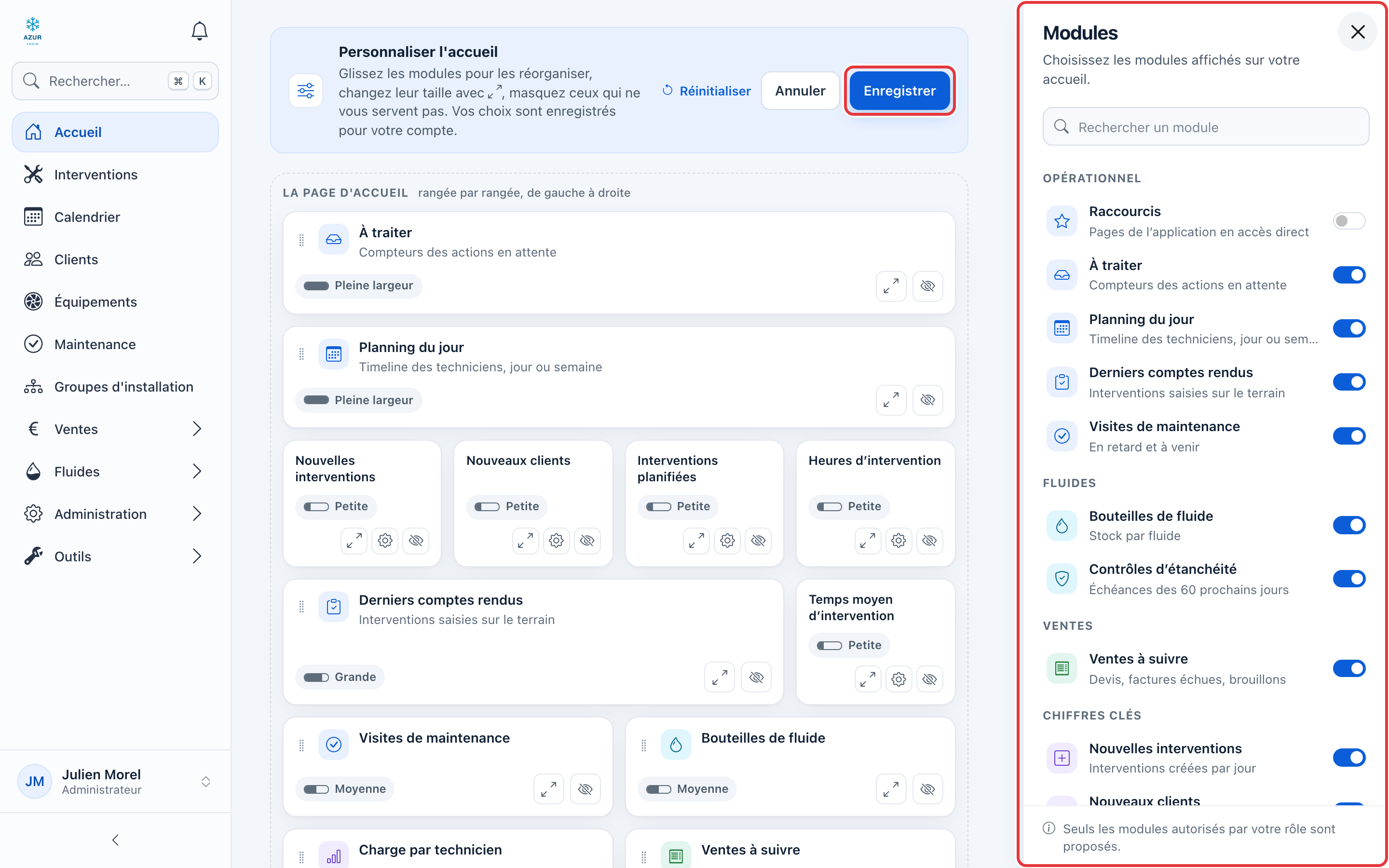Image resolution: width=1389 pixels, height=868 pixels.
Task: Toggle Bouteilles de fluide module off
Action: pyautogui.click(x=1349, y=525)
